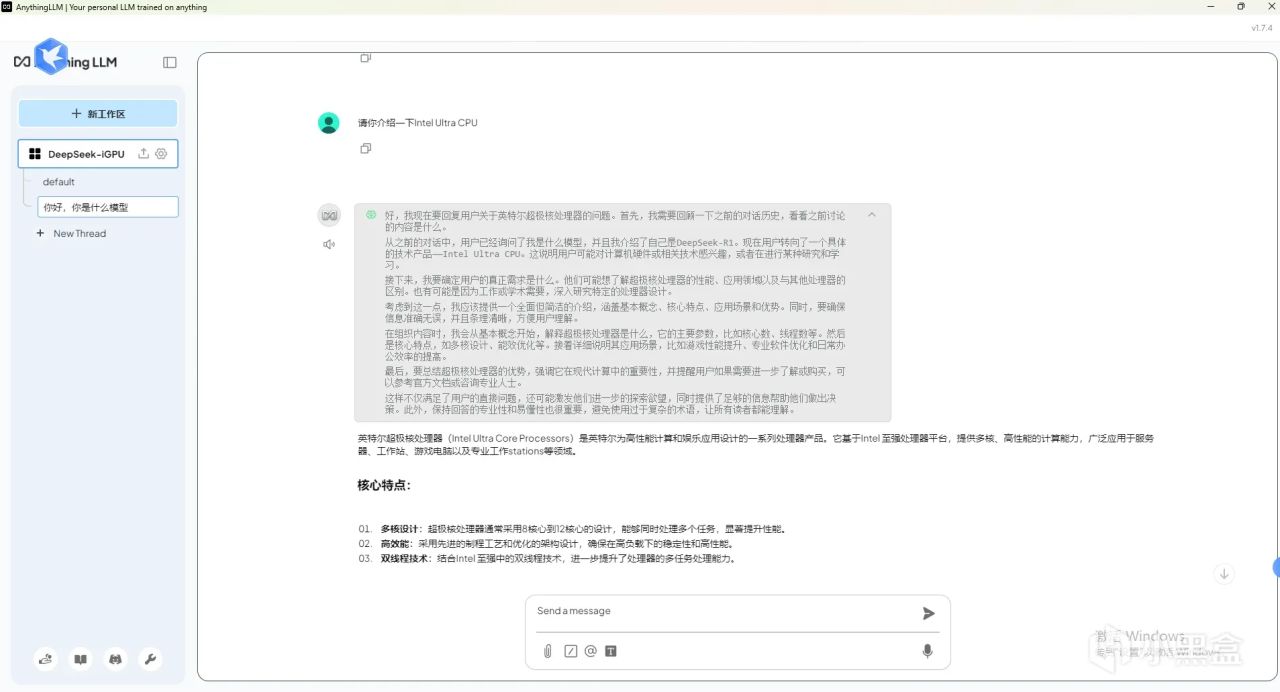Select the default thread
The image size is (1280, 692).
(x=59, y=182)
